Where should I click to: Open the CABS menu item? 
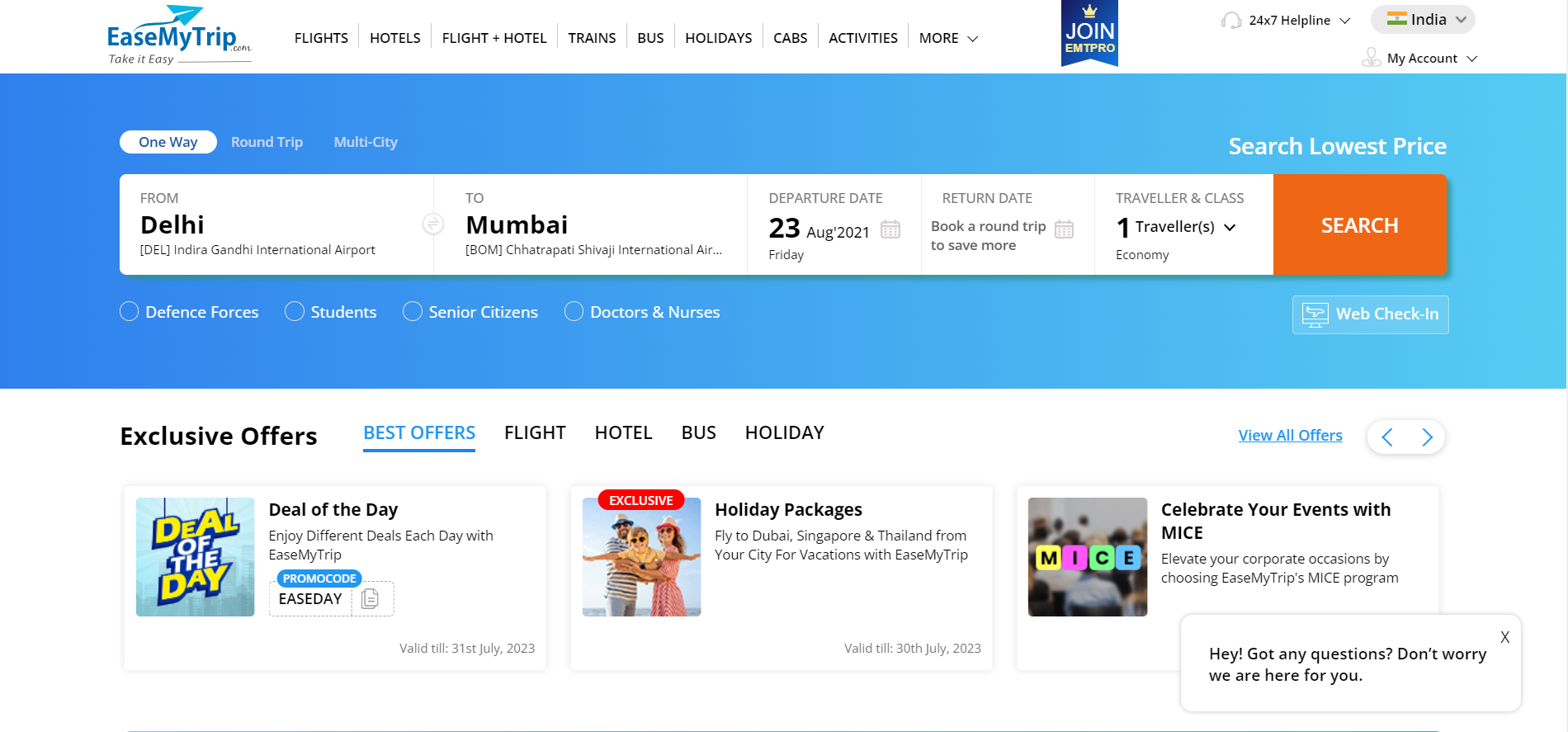coord(791,38)
